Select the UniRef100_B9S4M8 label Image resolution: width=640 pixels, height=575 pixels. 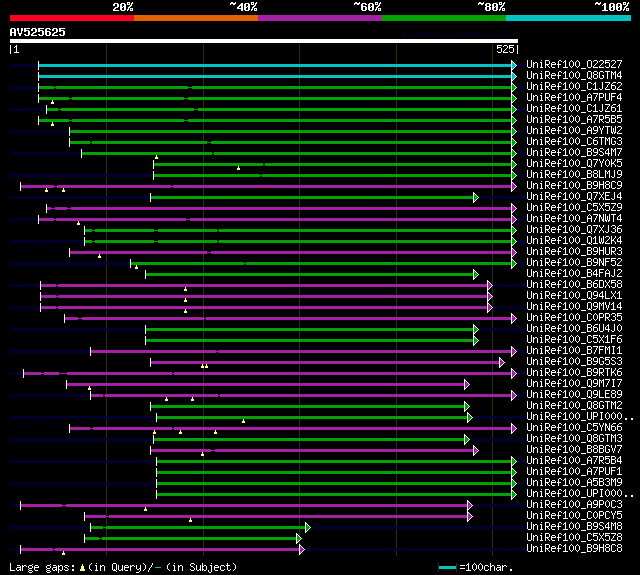point(574,527)
